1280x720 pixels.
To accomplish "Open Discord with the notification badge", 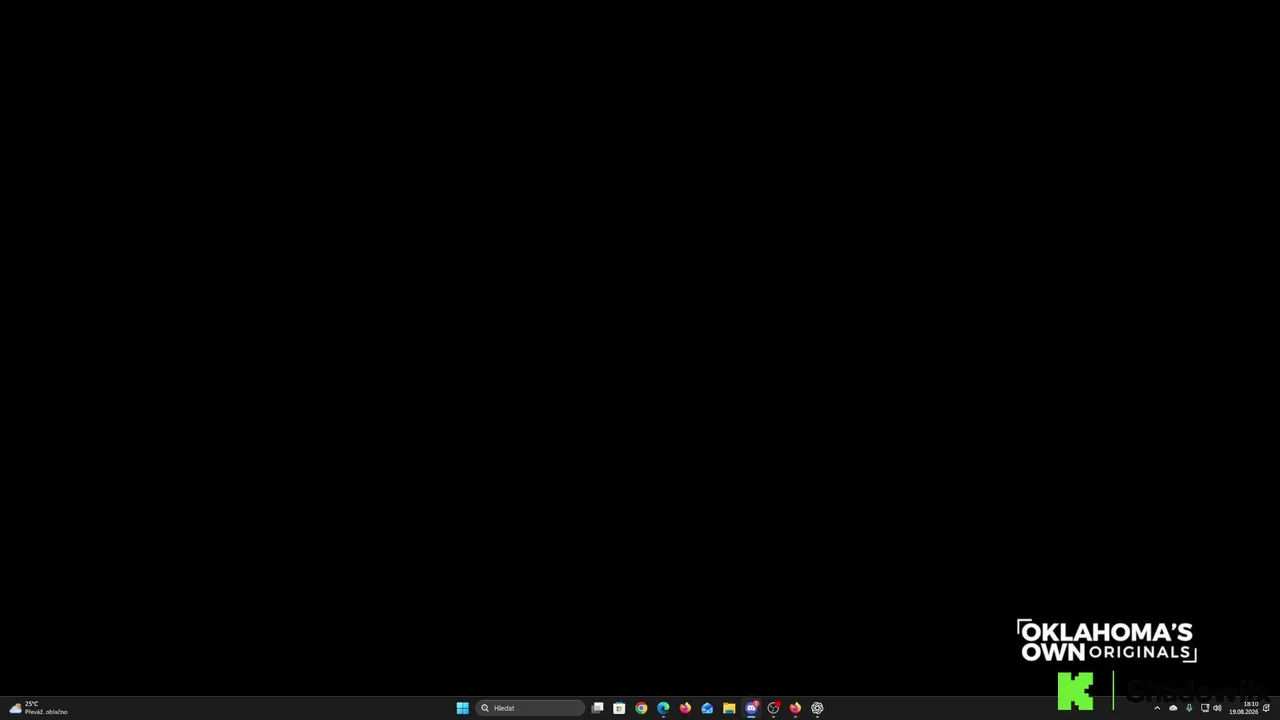I will pyautogui.click(x=751, y=708).
